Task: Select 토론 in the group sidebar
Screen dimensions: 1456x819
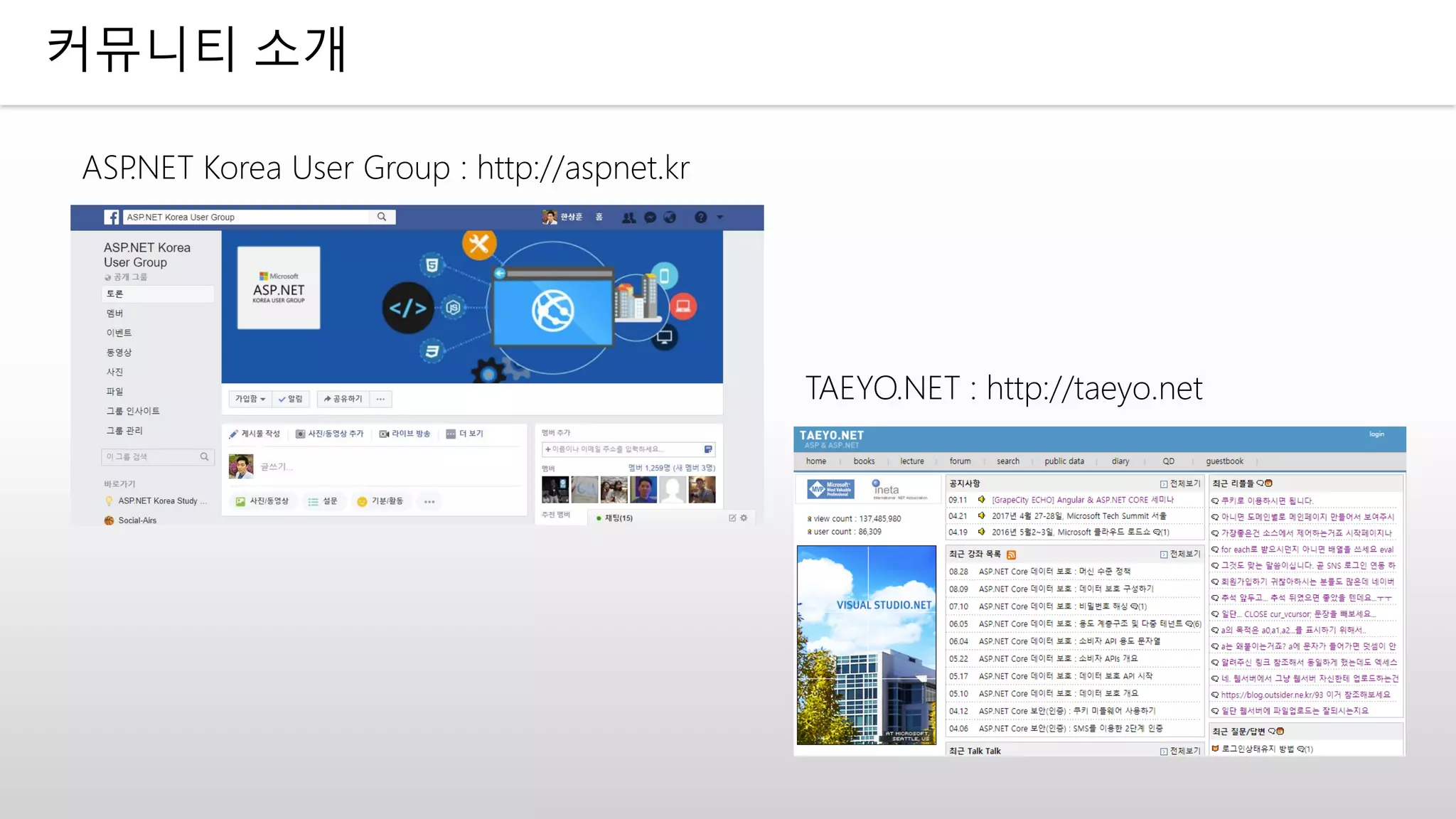Action: [158, 294]
